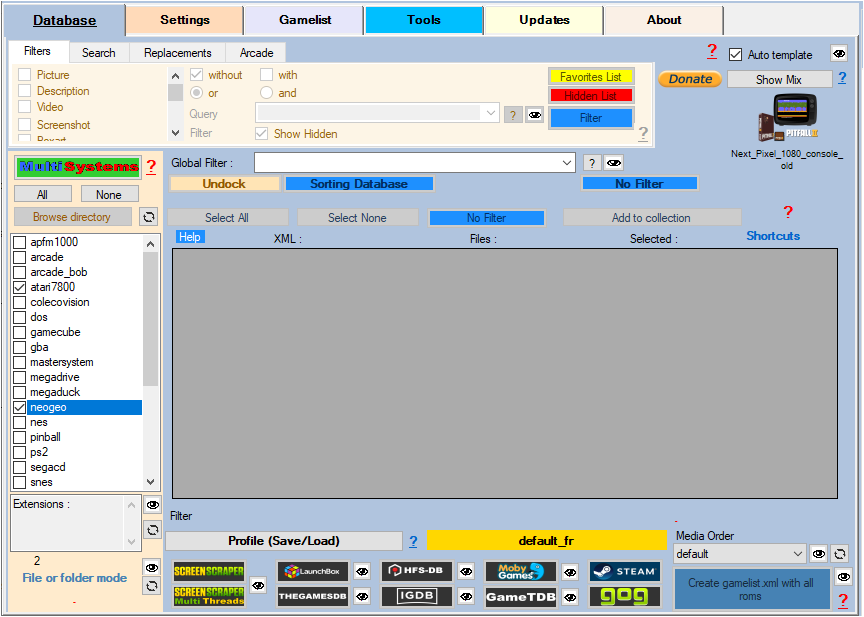This screenshot has width=864, height=617.
Task: Click the yellow Favorites List button
Action: pyautogui.click(x=590, y=77)
